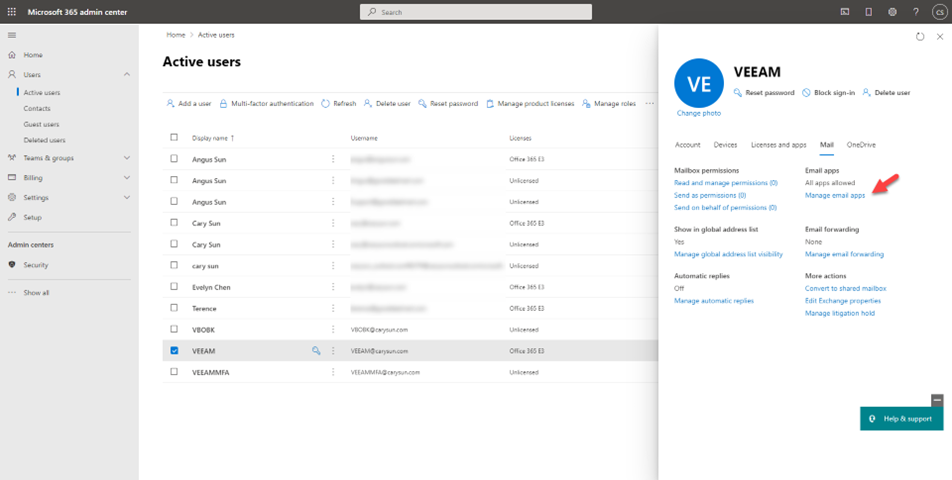Open the CS account avatar

tap(939, 12)
